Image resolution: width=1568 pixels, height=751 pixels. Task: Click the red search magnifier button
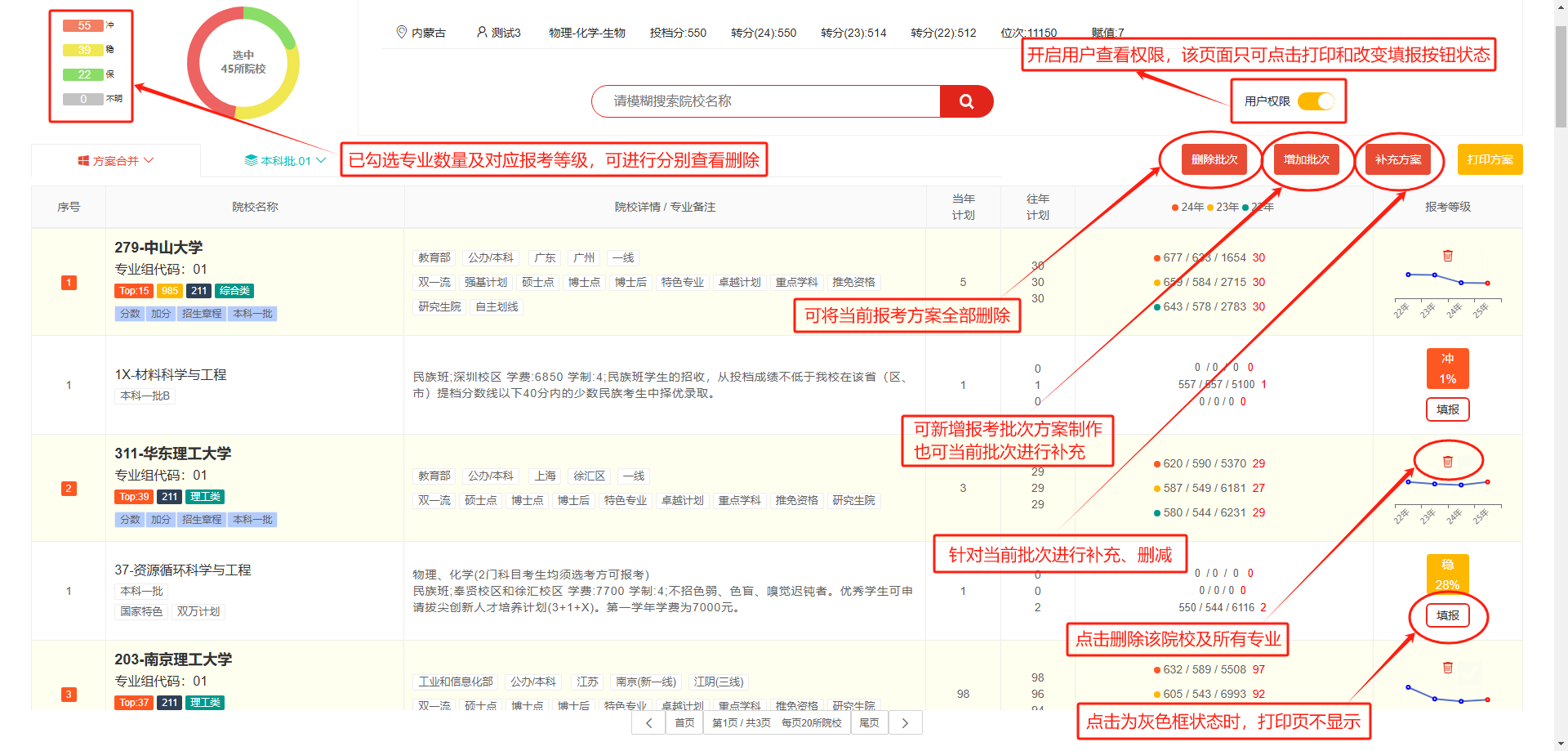point(966,101)
